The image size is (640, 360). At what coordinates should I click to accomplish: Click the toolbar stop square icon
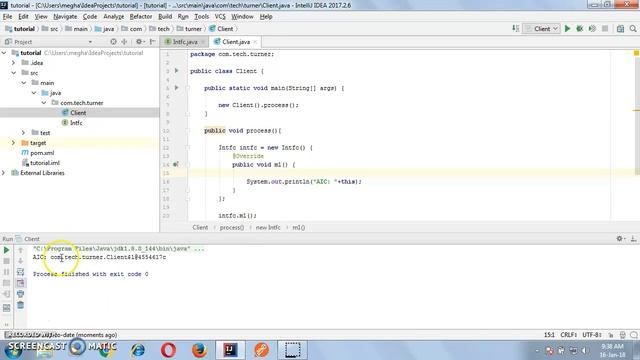point(605,29)
